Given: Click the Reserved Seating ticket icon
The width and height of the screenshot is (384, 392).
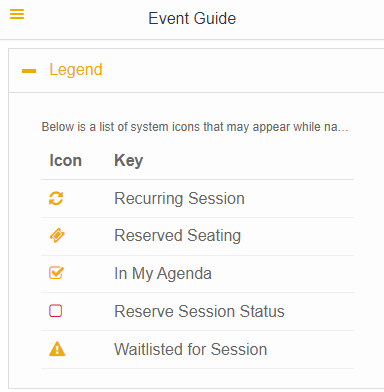Looking at the screenshot, I should click(57, 236).
